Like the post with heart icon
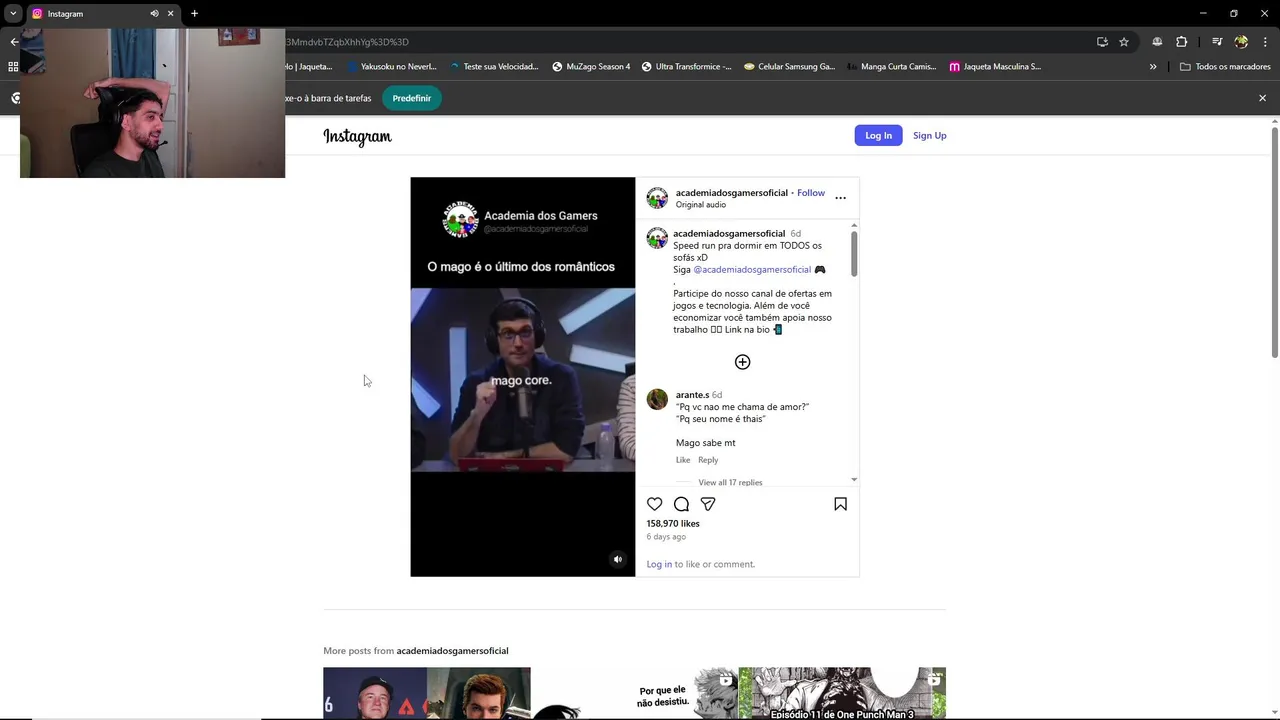 point(655,504)
